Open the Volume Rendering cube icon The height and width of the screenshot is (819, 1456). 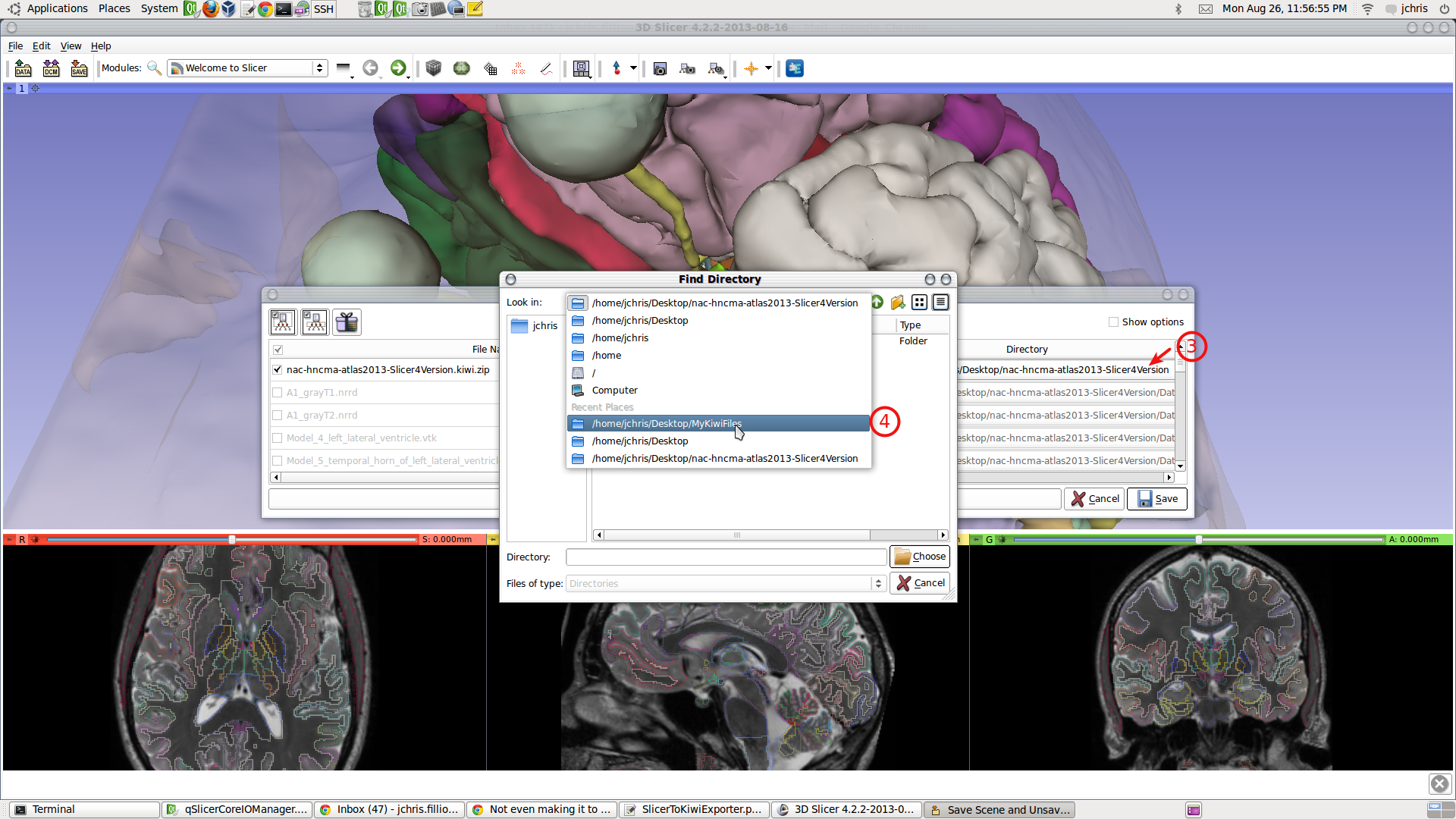pos(433,68)
